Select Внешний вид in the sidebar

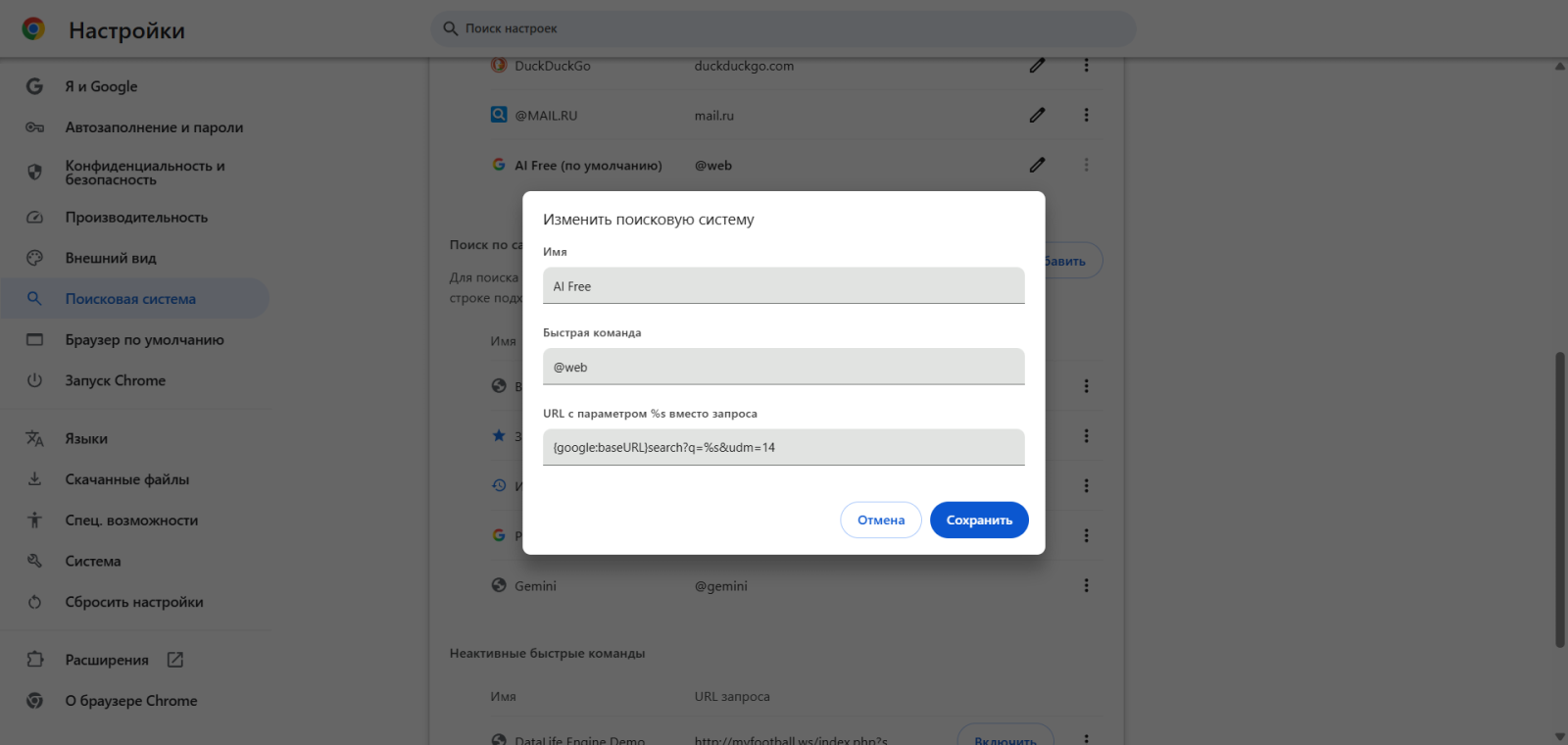[111, 258]
